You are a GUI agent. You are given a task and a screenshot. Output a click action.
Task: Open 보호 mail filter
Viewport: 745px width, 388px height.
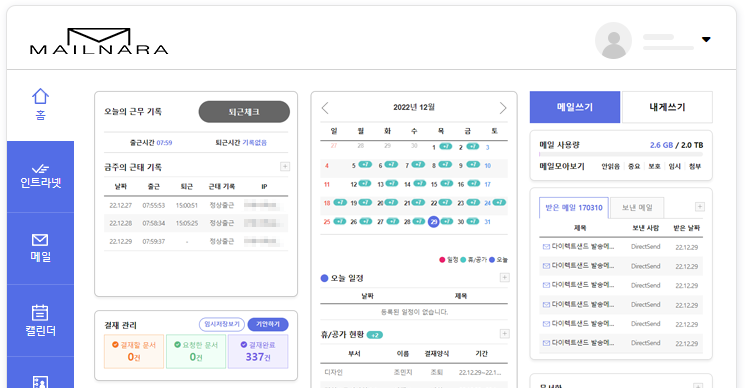(x=654, y=167)
